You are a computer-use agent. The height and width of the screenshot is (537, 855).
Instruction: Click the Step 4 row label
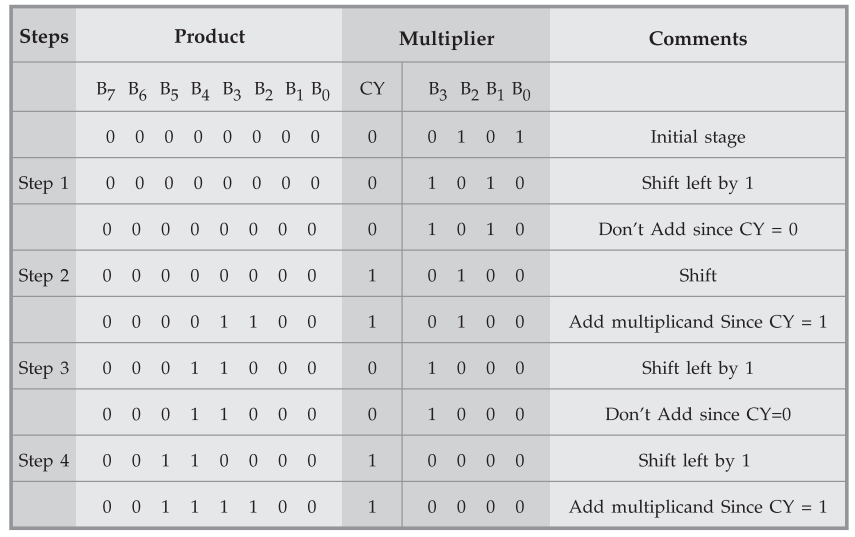pos(44,461)
